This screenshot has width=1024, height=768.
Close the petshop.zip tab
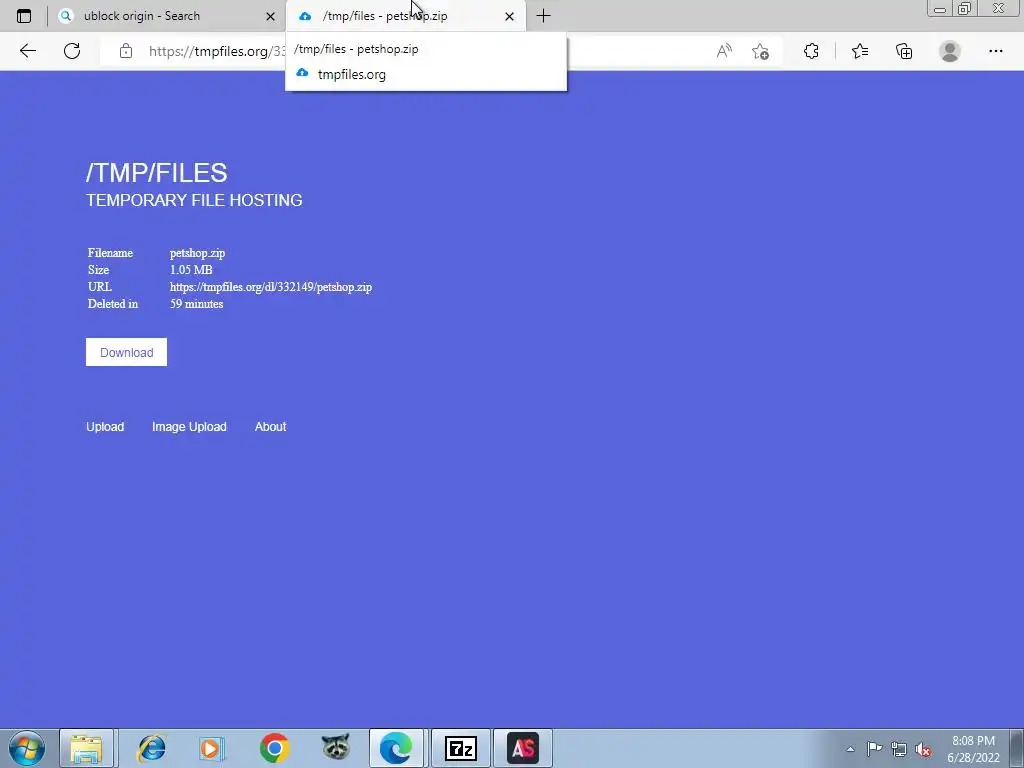tap(509, 16)
